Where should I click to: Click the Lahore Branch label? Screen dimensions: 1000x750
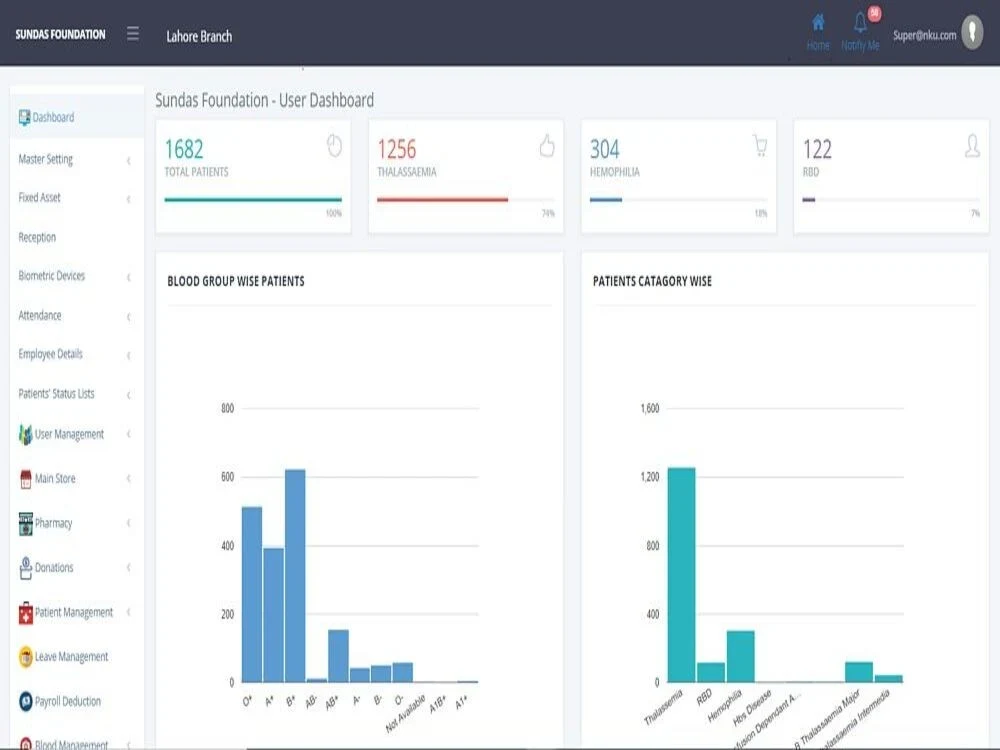coord(199,36)
